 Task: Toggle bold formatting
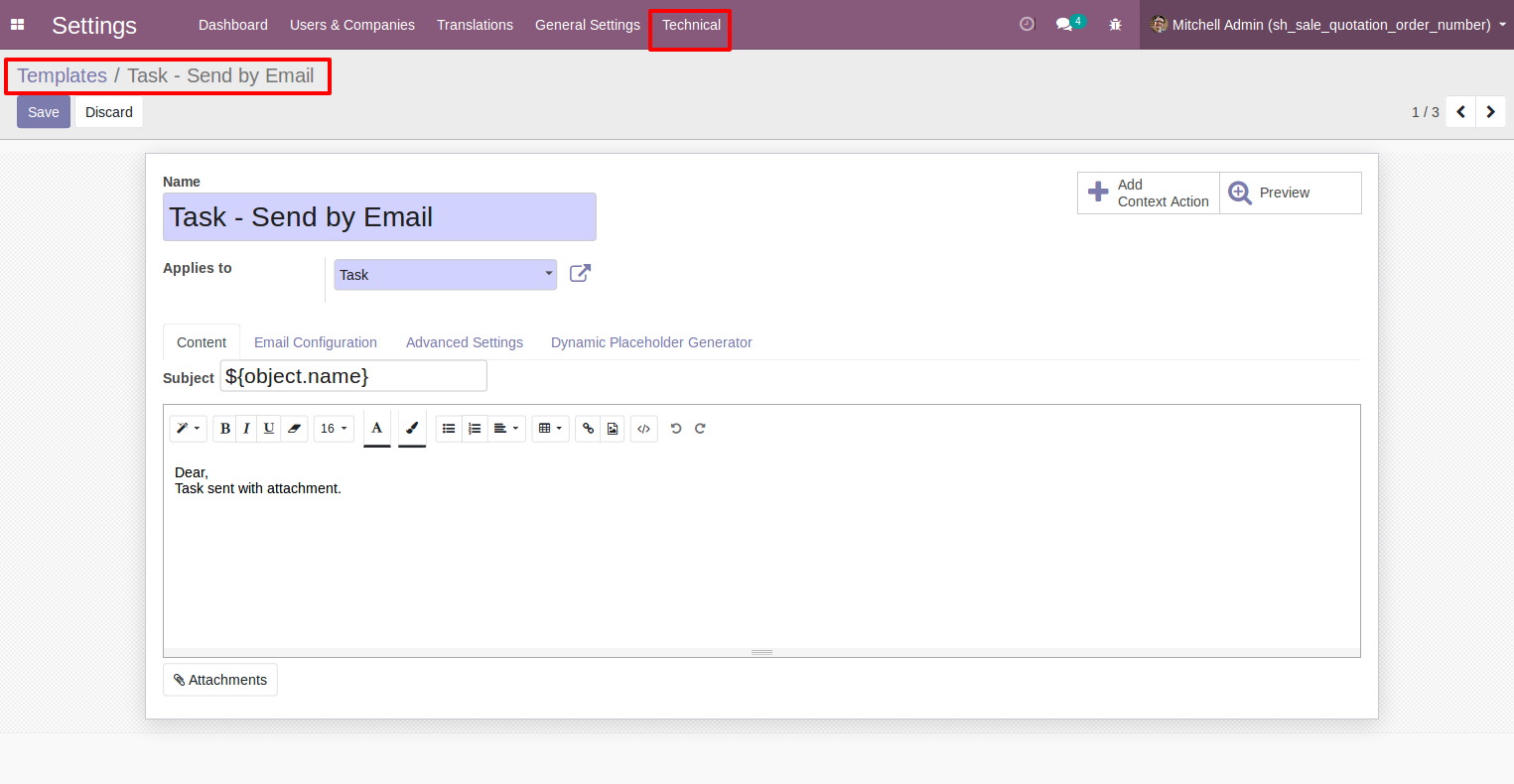click(x=225, y=429)
